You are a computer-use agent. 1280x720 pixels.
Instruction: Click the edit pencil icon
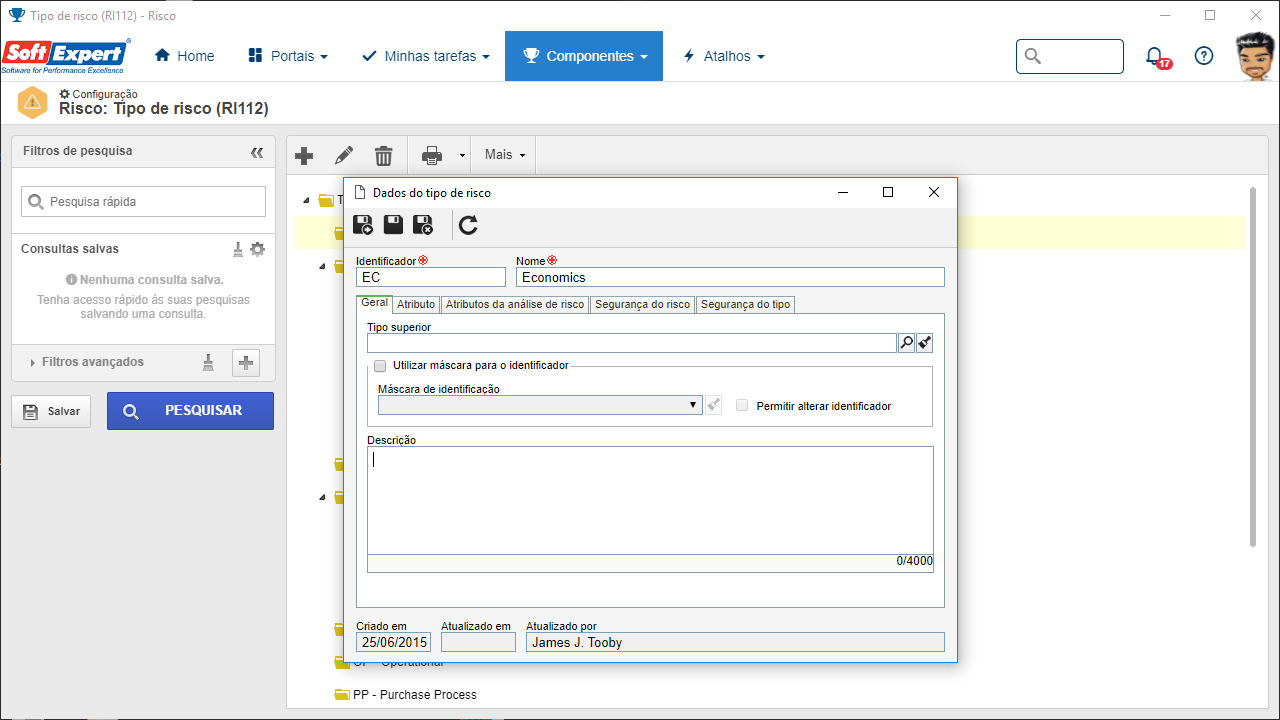344,155
